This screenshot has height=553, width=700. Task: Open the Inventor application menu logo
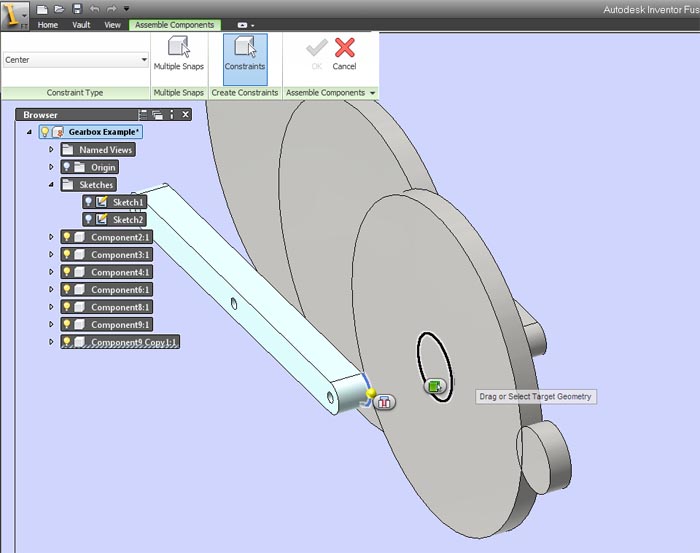tap(13, 15)
